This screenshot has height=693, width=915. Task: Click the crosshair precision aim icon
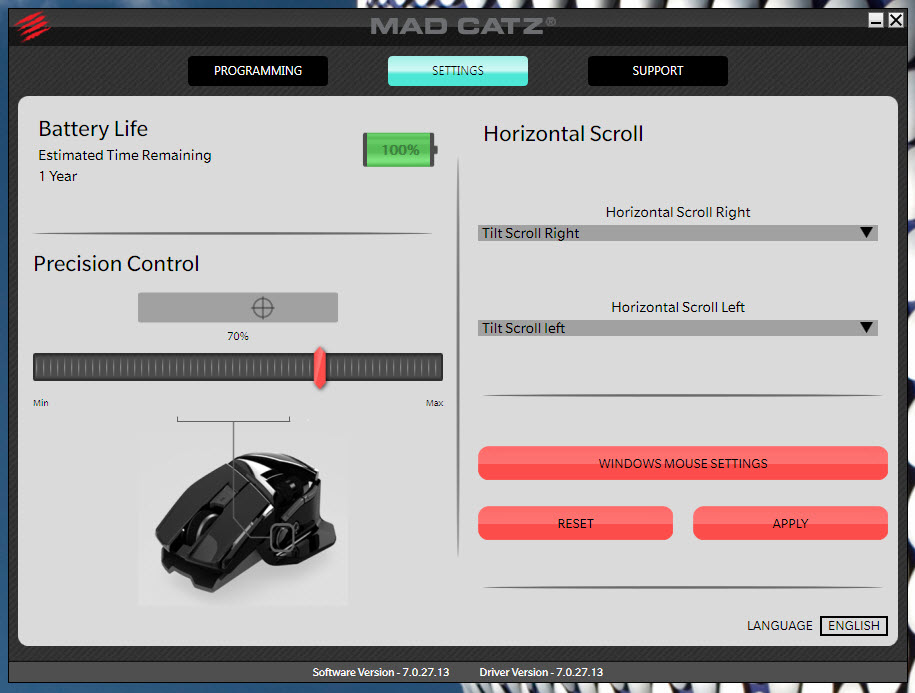263,307
